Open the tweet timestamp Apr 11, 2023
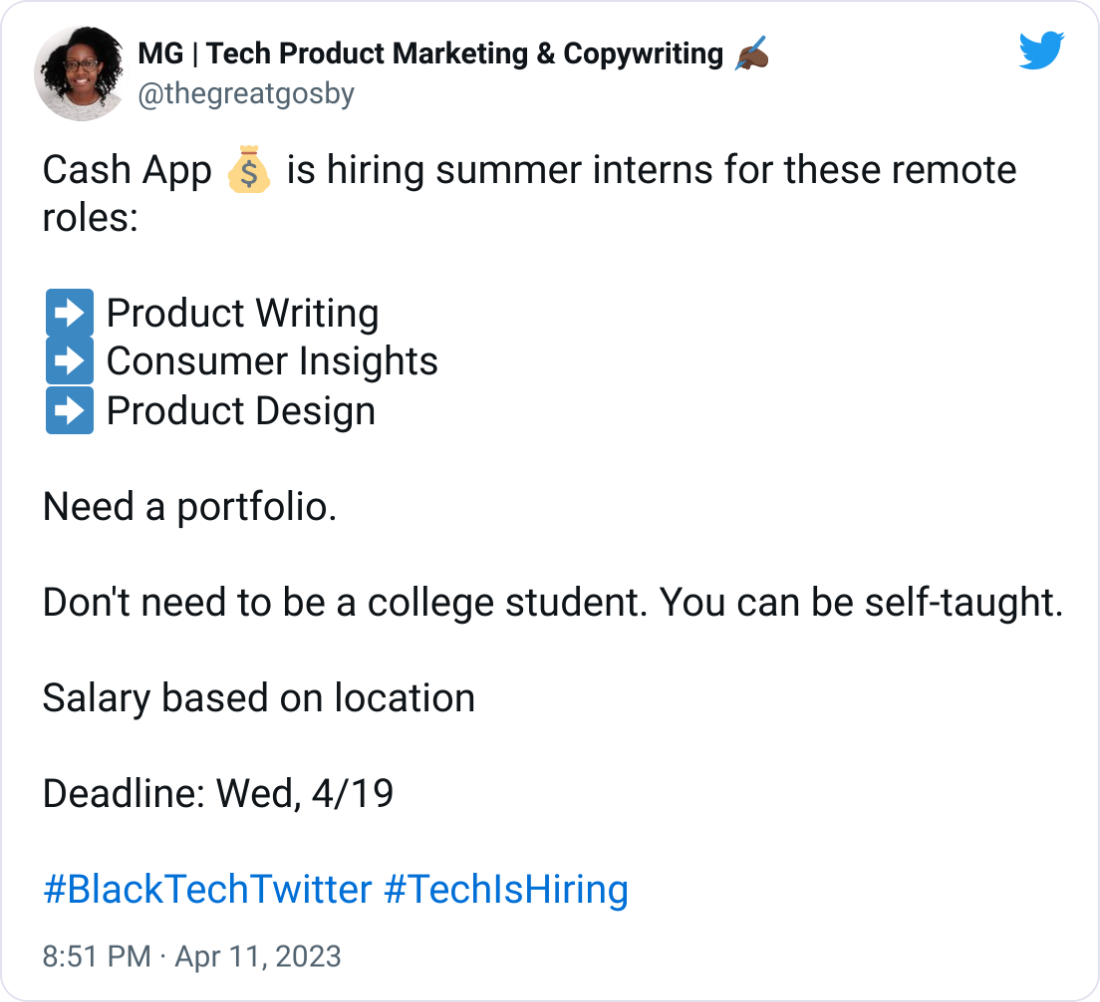 (257, 956)
